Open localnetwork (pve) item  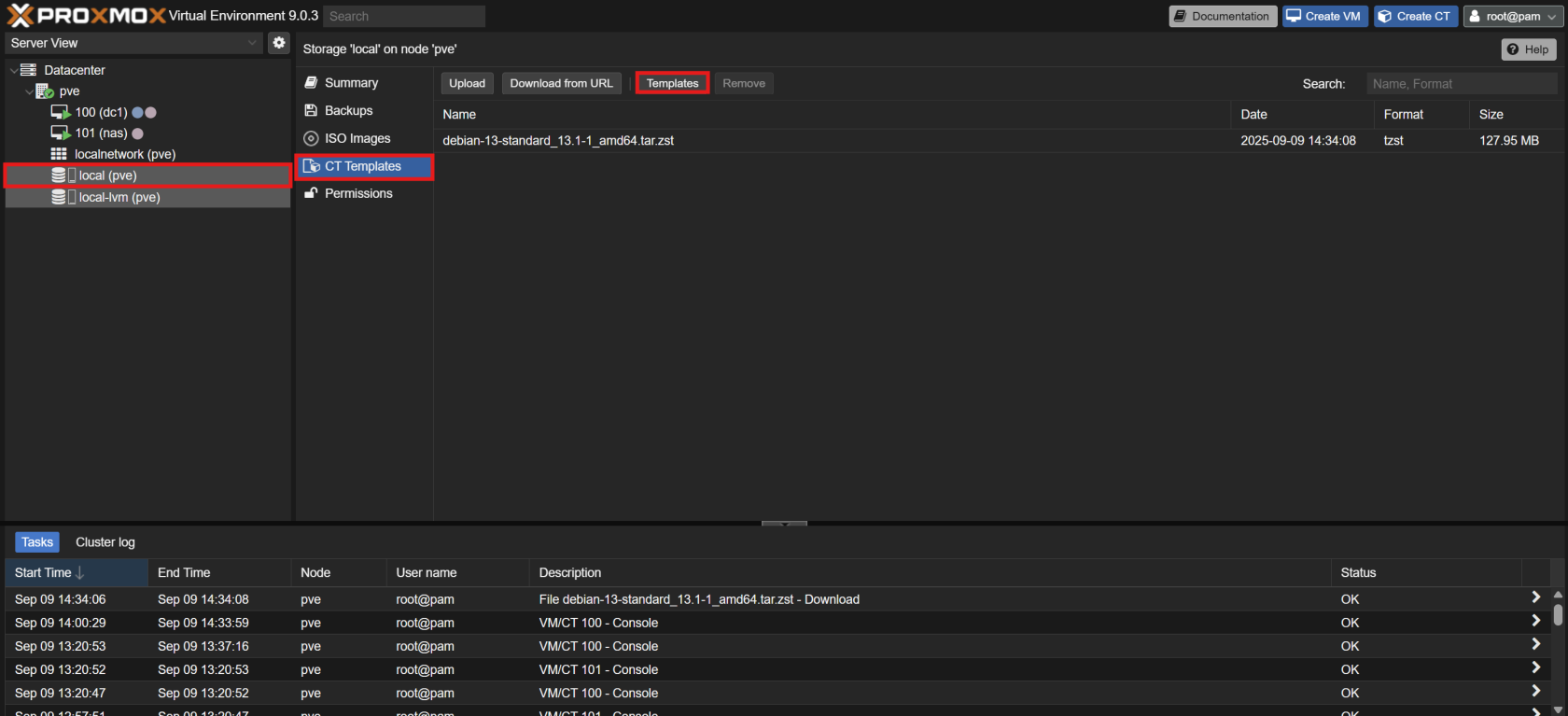pyautogui.click(x=124, y=154)
